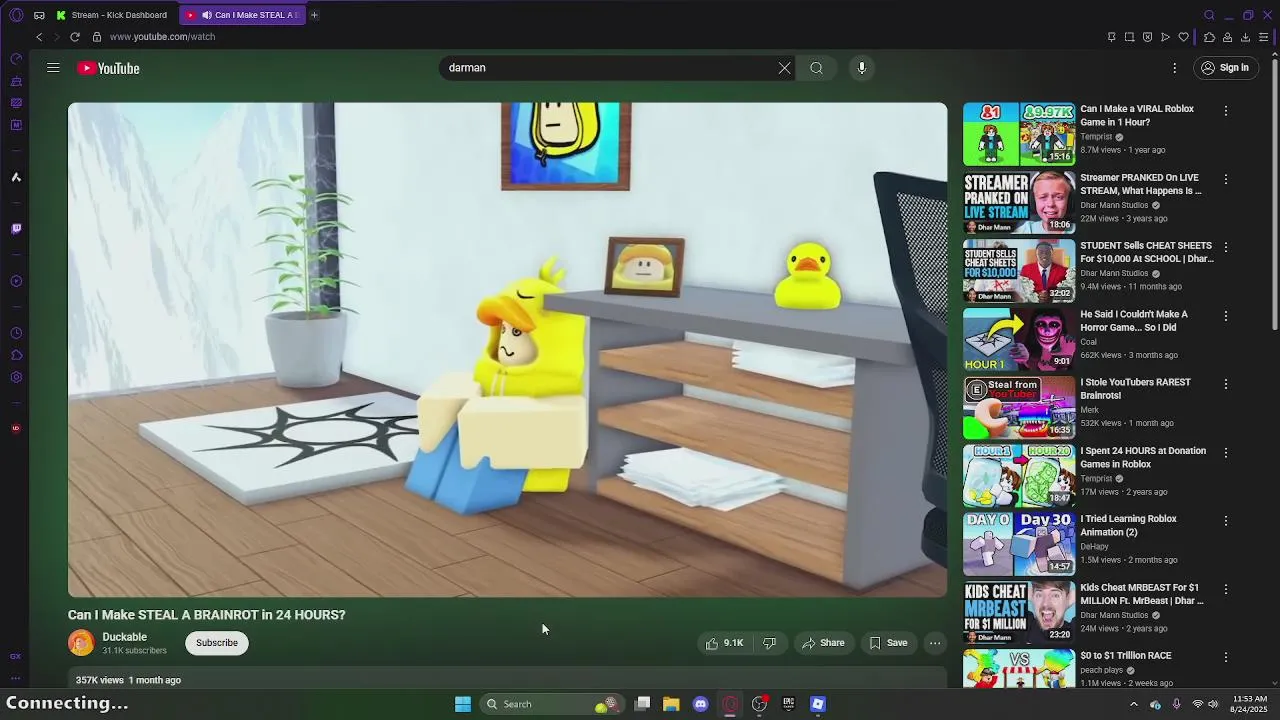Image resolution: width=1280 pixels, height=720 pixels.
Task: Bookmark the page with the heart icon
Action: pyautogui.click(x=1183, y=37)
